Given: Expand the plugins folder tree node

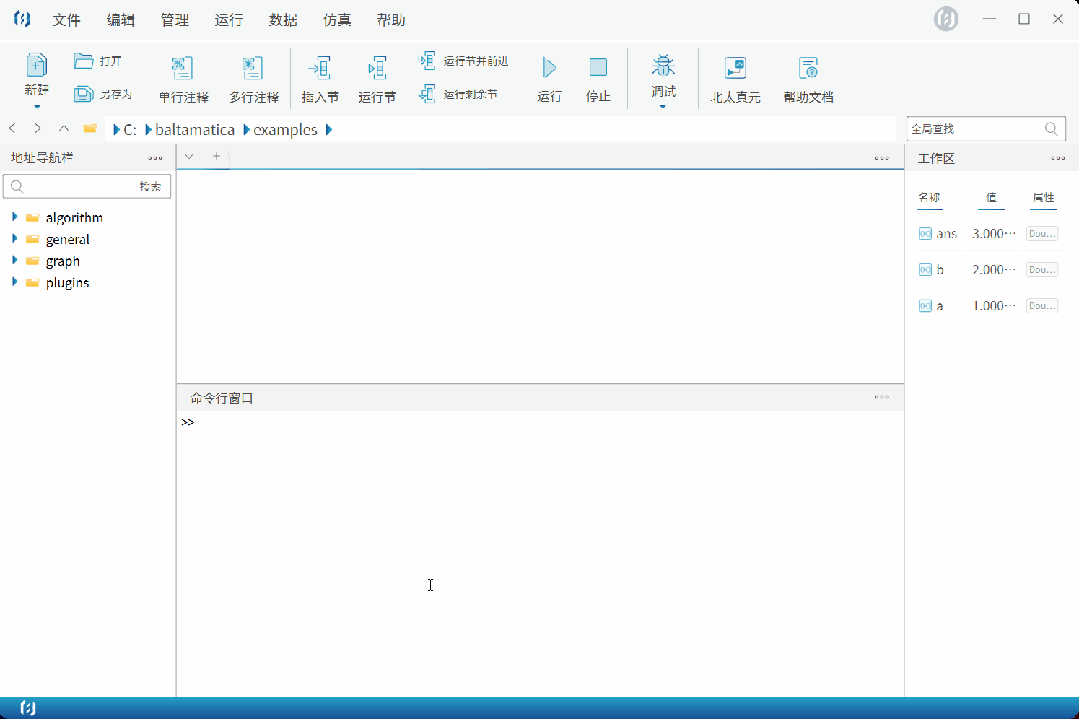Looking at the screenshot, I should tap(15, 282).
